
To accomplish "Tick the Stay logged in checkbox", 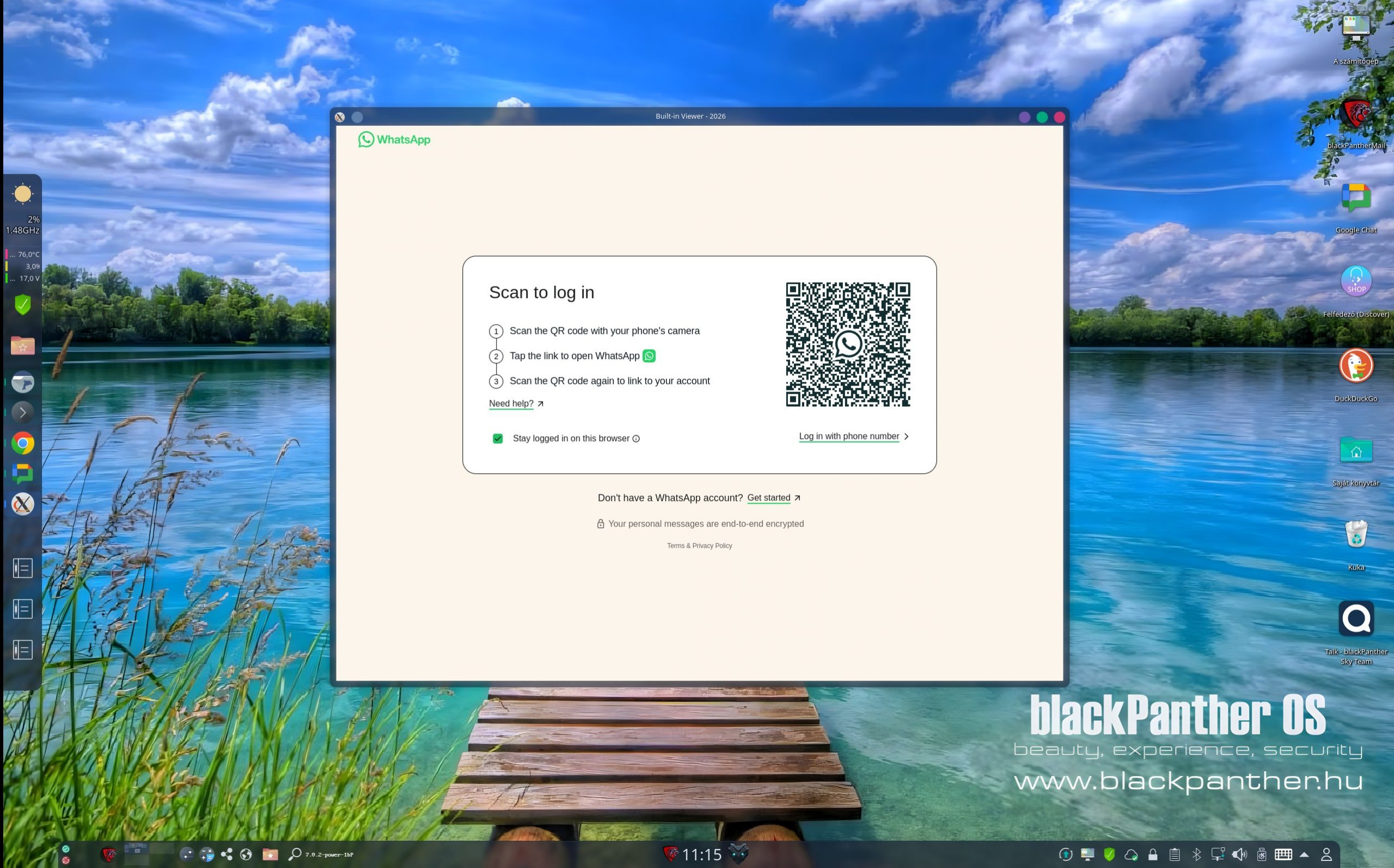I will (x=498, y=438).
